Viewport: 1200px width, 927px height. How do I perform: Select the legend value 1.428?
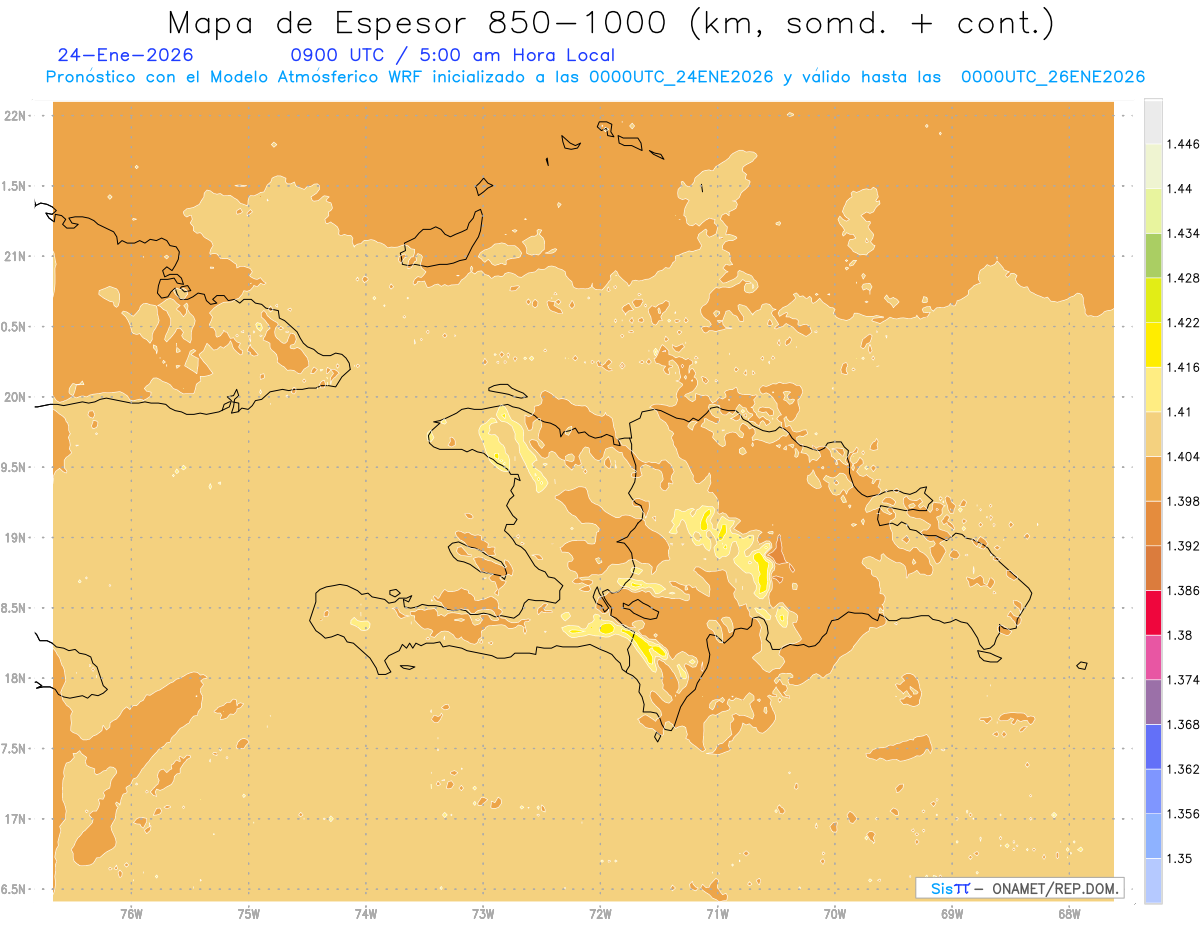[x=1182, y=278]
